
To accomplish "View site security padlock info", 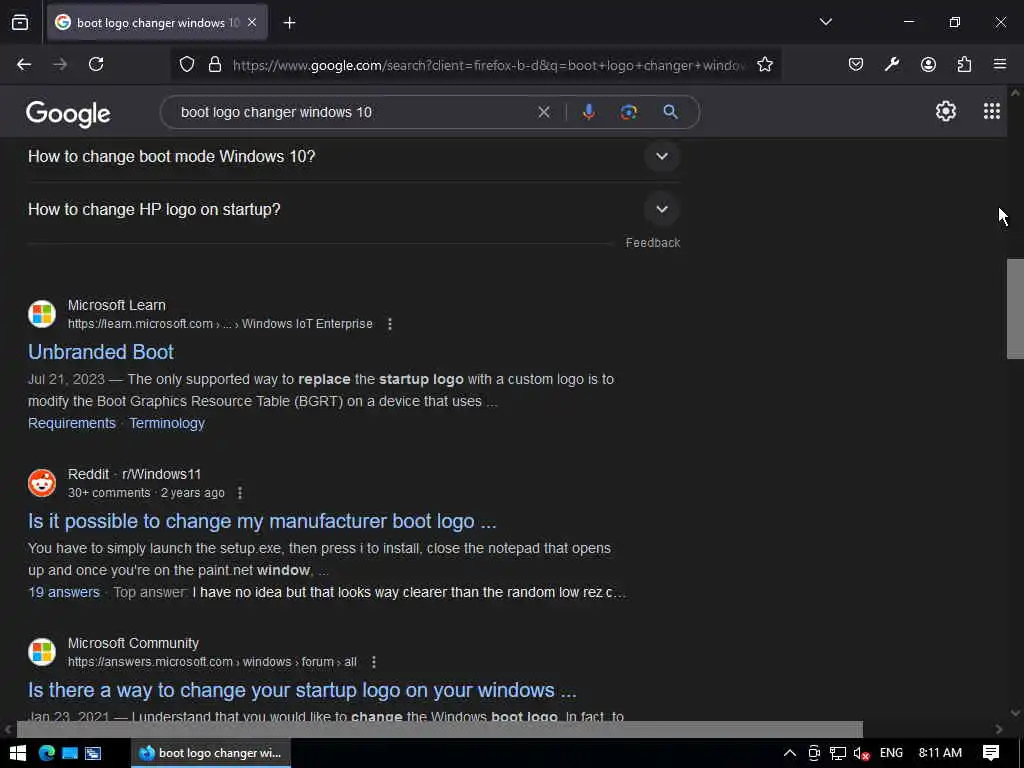I will (x=215, y=65).
